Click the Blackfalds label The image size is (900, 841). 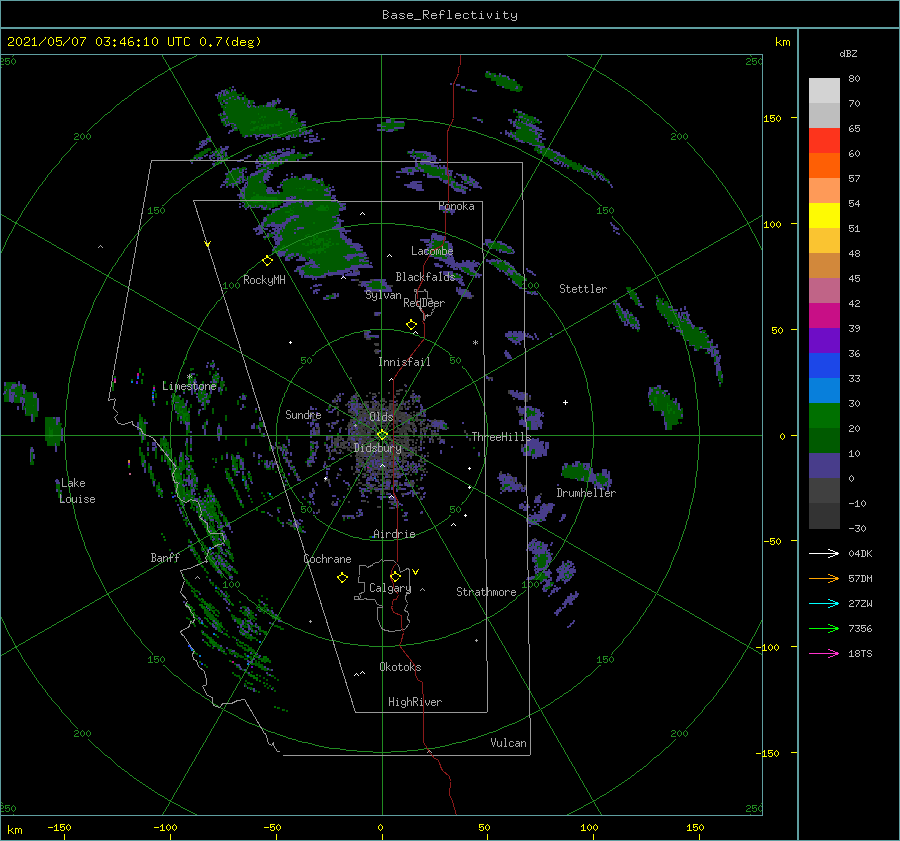pos(425,277)
